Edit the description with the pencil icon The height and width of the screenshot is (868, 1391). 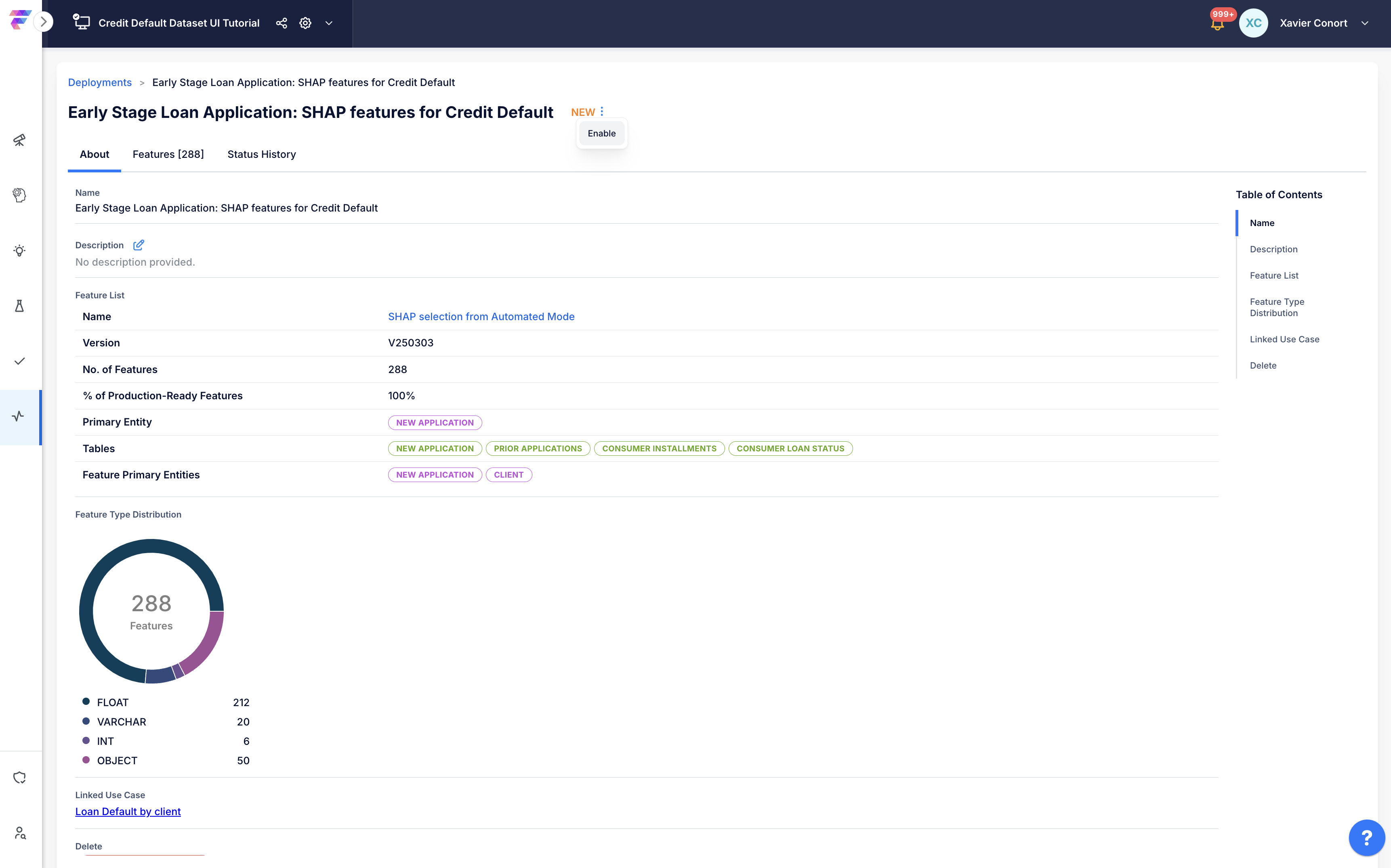tap(139, 245)
